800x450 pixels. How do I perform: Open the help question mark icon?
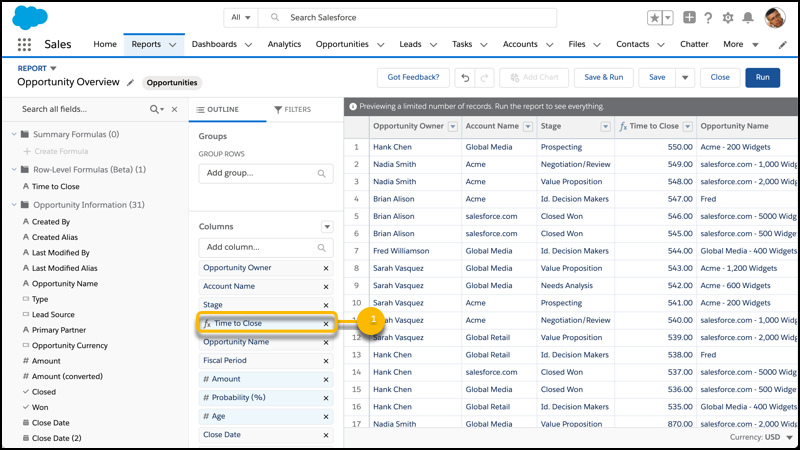click(x=708, y=18)
